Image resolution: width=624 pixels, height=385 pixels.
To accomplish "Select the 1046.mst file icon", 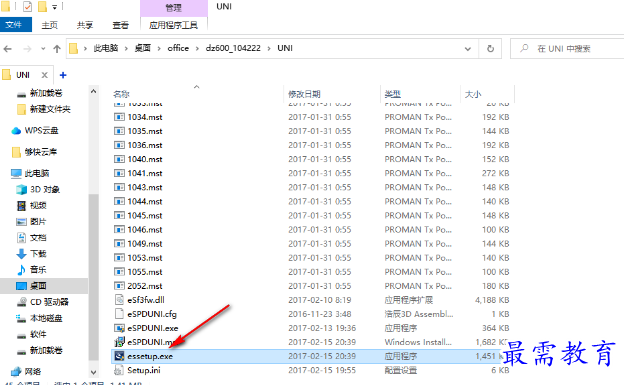I will (119, 230).
